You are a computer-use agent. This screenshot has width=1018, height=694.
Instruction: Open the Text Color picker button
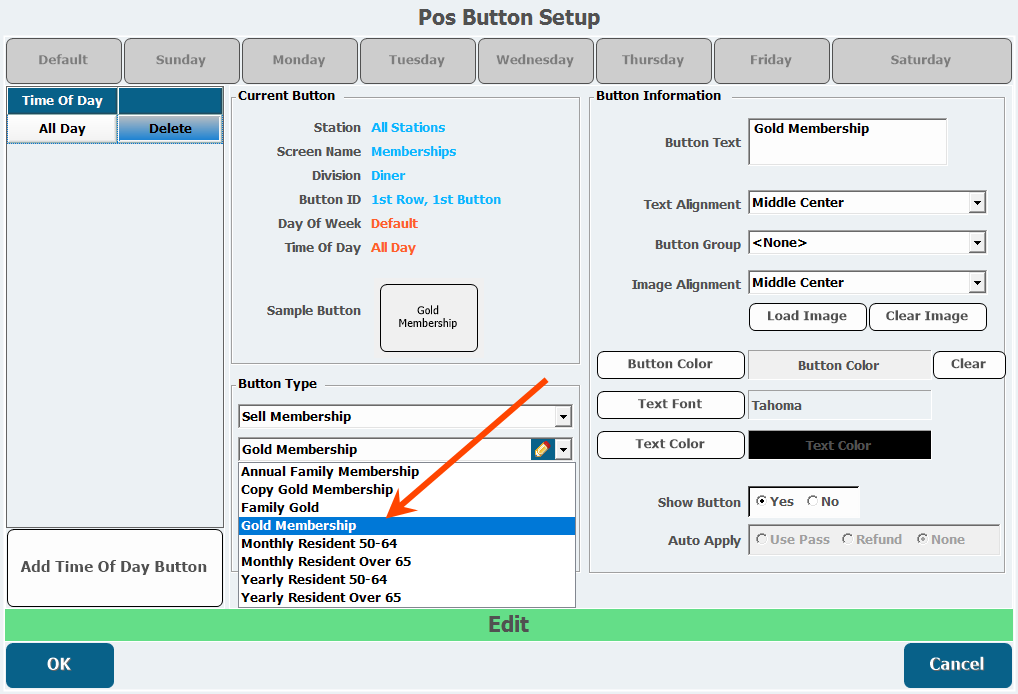671,445
